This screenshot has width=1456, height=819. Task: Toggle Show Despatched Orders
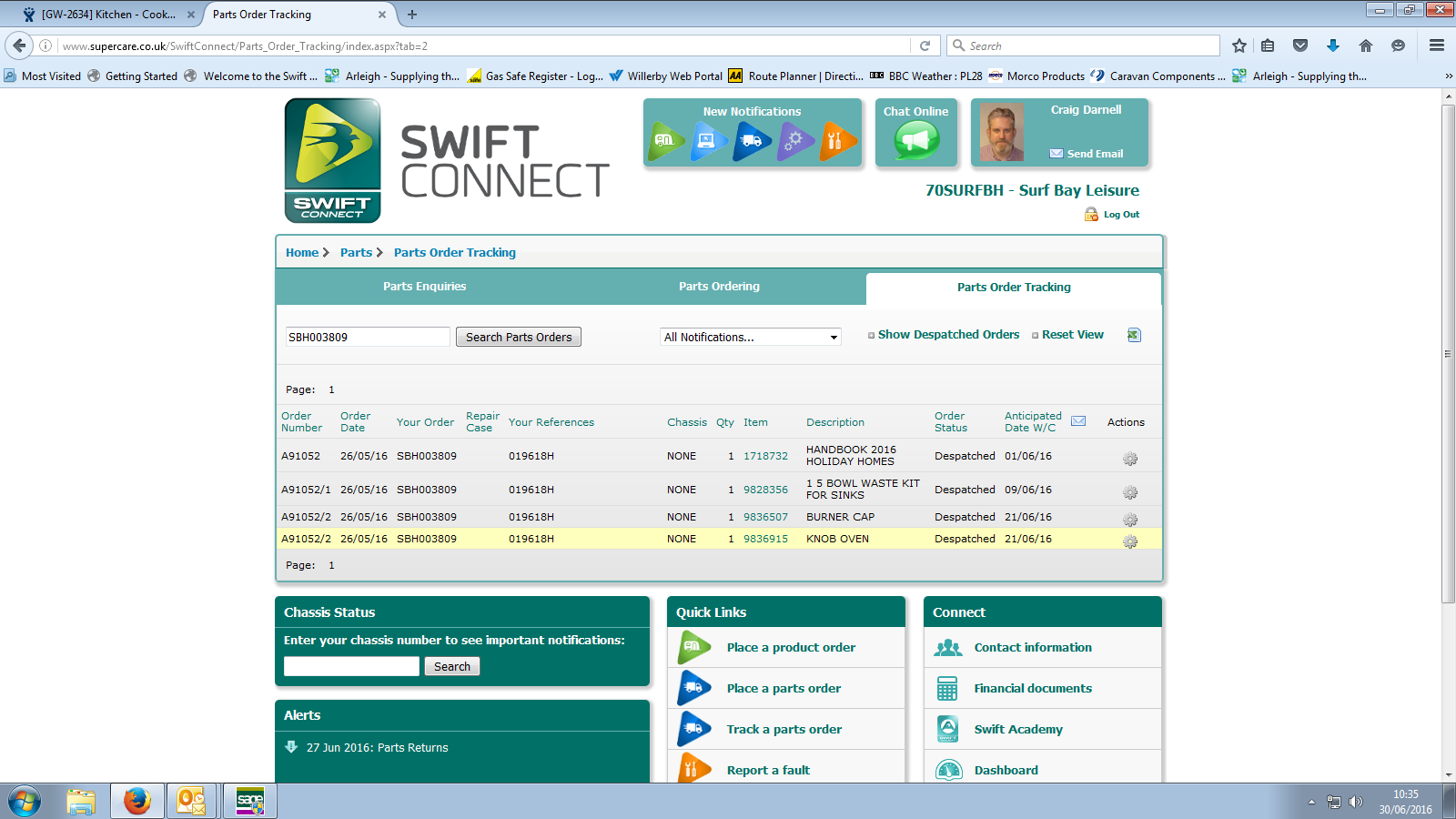click(x=947, y=335)
